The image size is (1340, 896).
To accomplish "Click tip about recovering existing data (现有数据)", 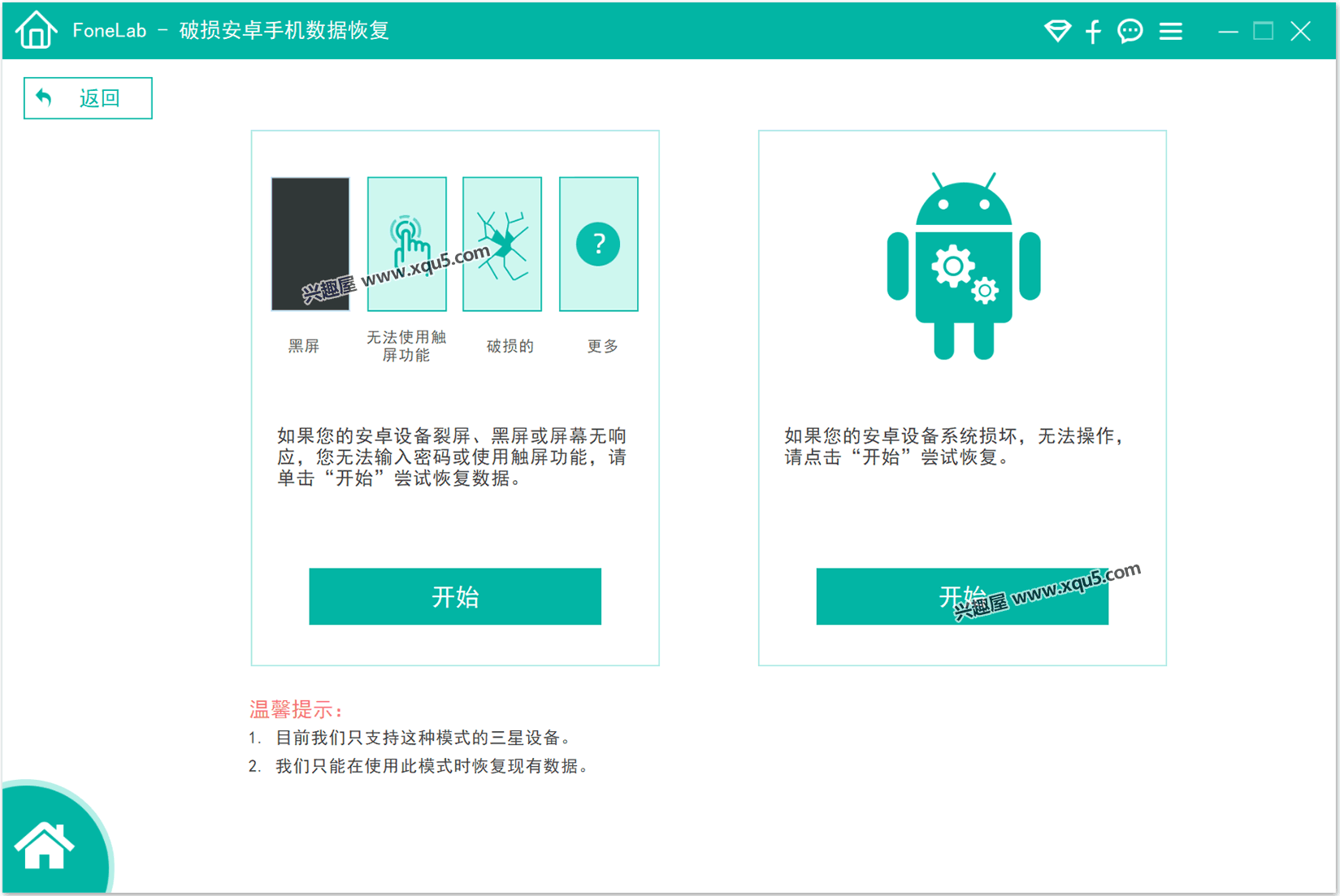I will pos(421,766).
